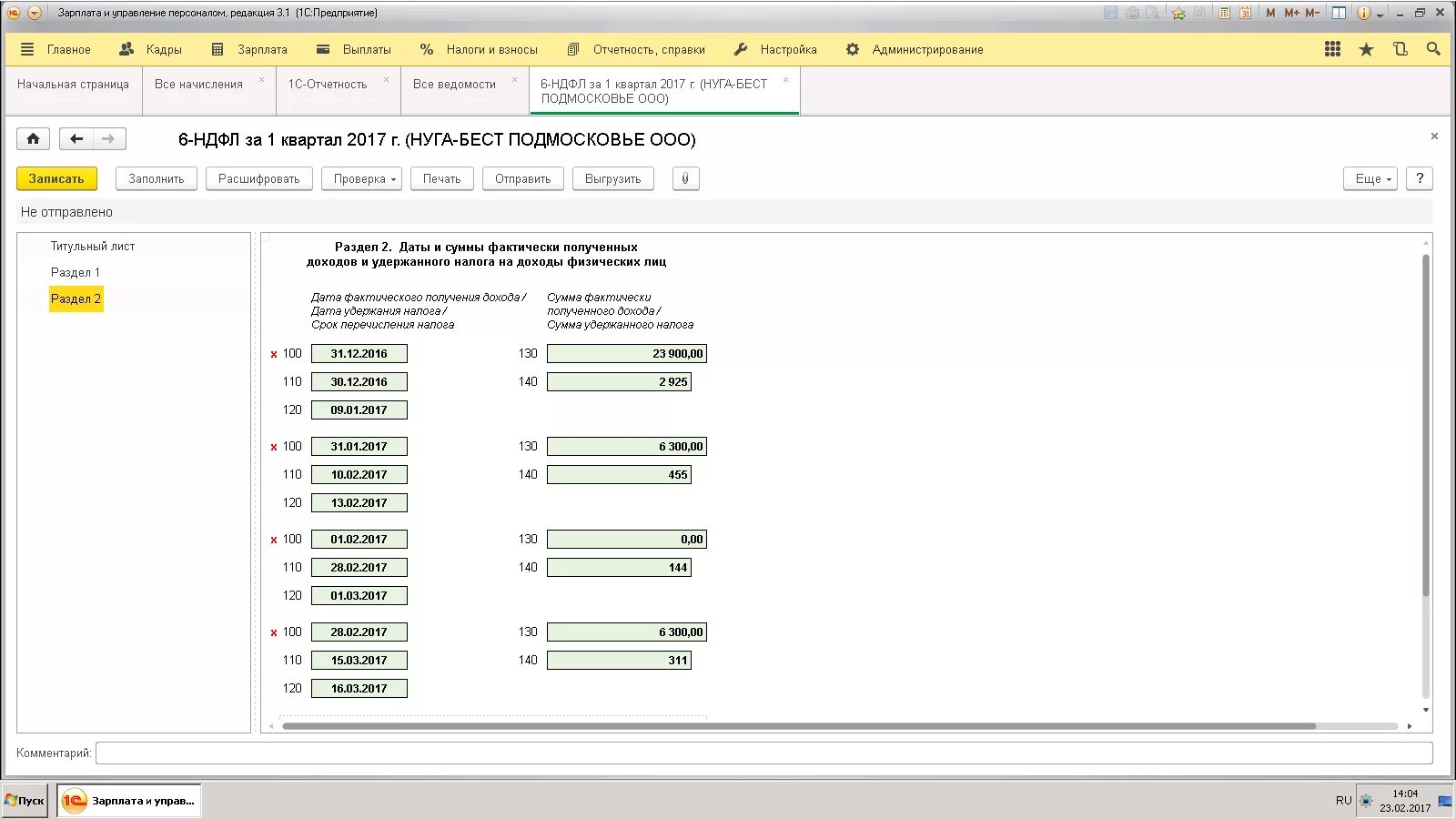Open the Налоги и взносы section
This screenshot has width=1456, height=819.
click(x=479, y=49)
